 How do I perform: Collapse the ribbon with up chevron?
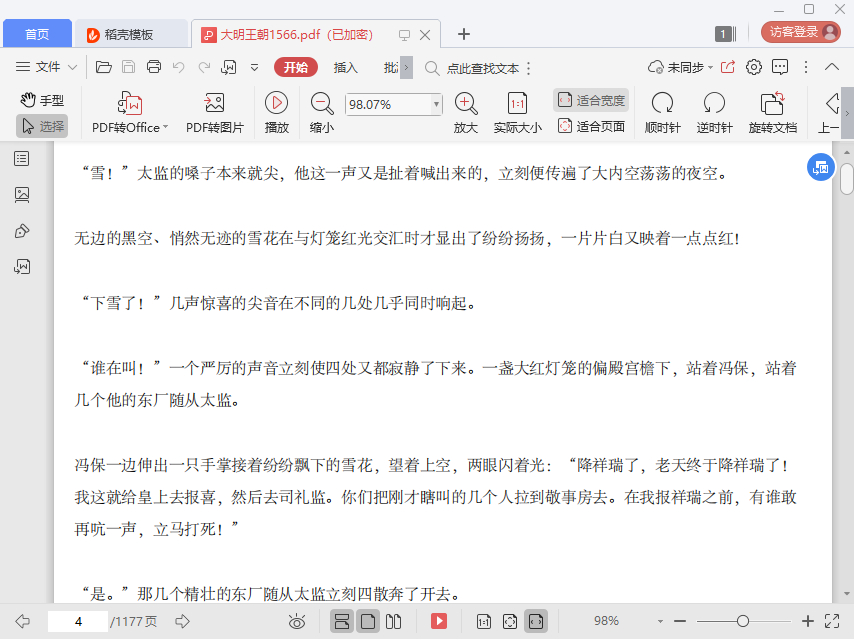(x=832, y=67)
